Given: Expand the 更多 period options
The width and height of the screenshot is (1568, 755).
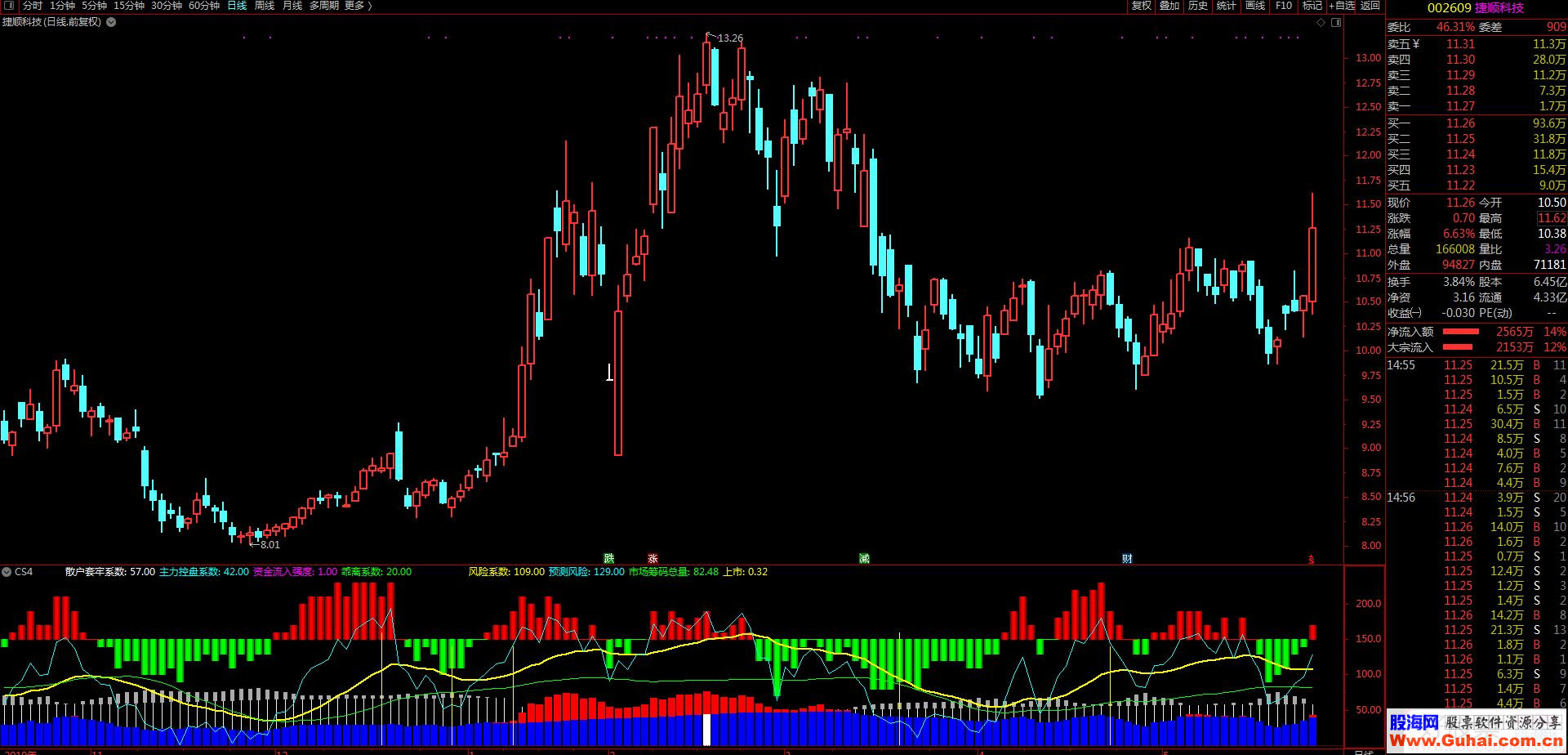Looking at the screenshot, I should click(x=359, y=6).
